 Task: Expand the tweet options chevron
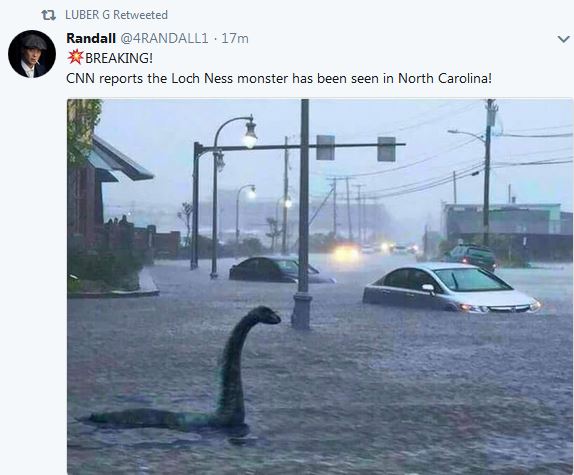click(563, 39)
